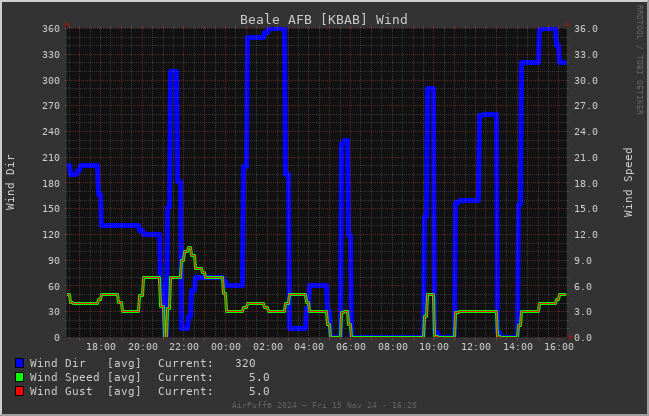Click the 150 left axis value
Viewport: 649px width, 416px height.
pyautogui.click(x=51, y=209)
